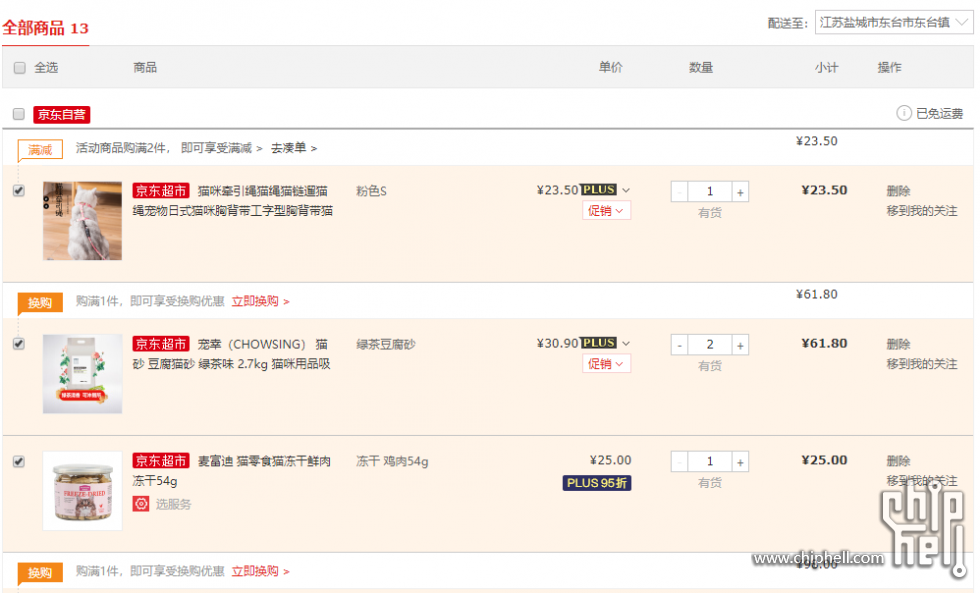Click 删除 for the freeze-dried snack

898,461
